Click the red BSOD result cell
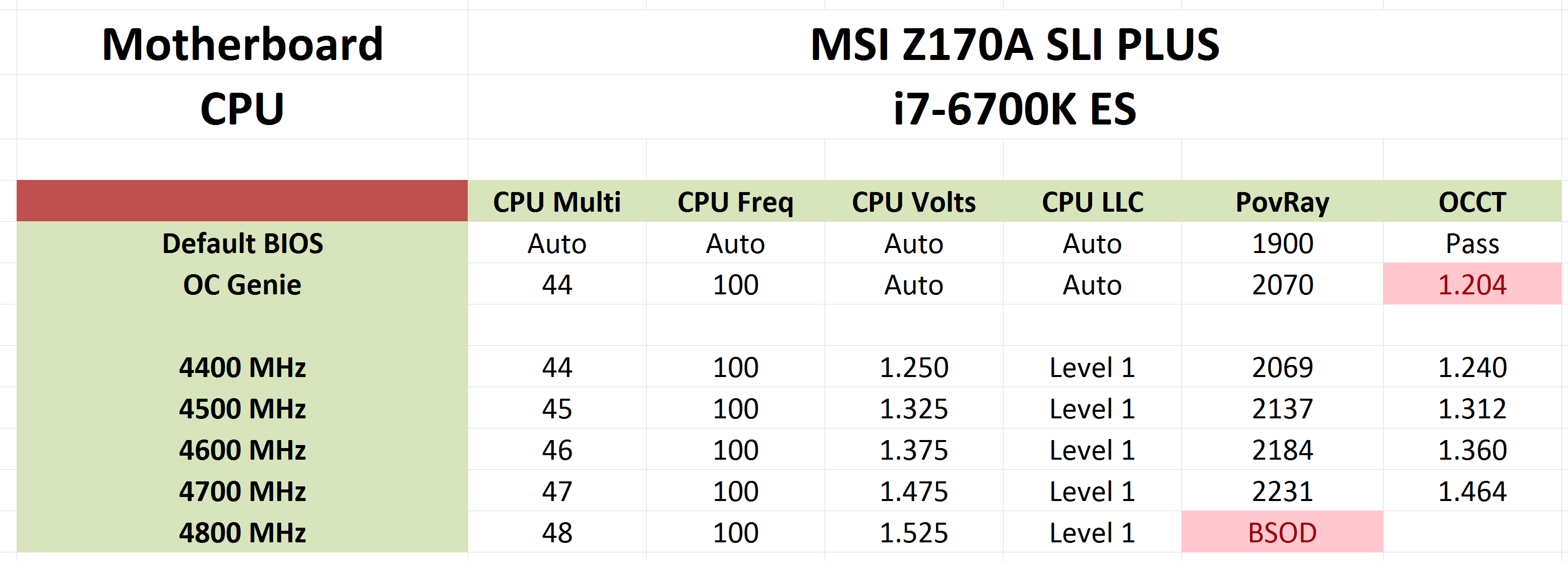Screen dimensions: 1568x561 click(x=1283, y=532)
